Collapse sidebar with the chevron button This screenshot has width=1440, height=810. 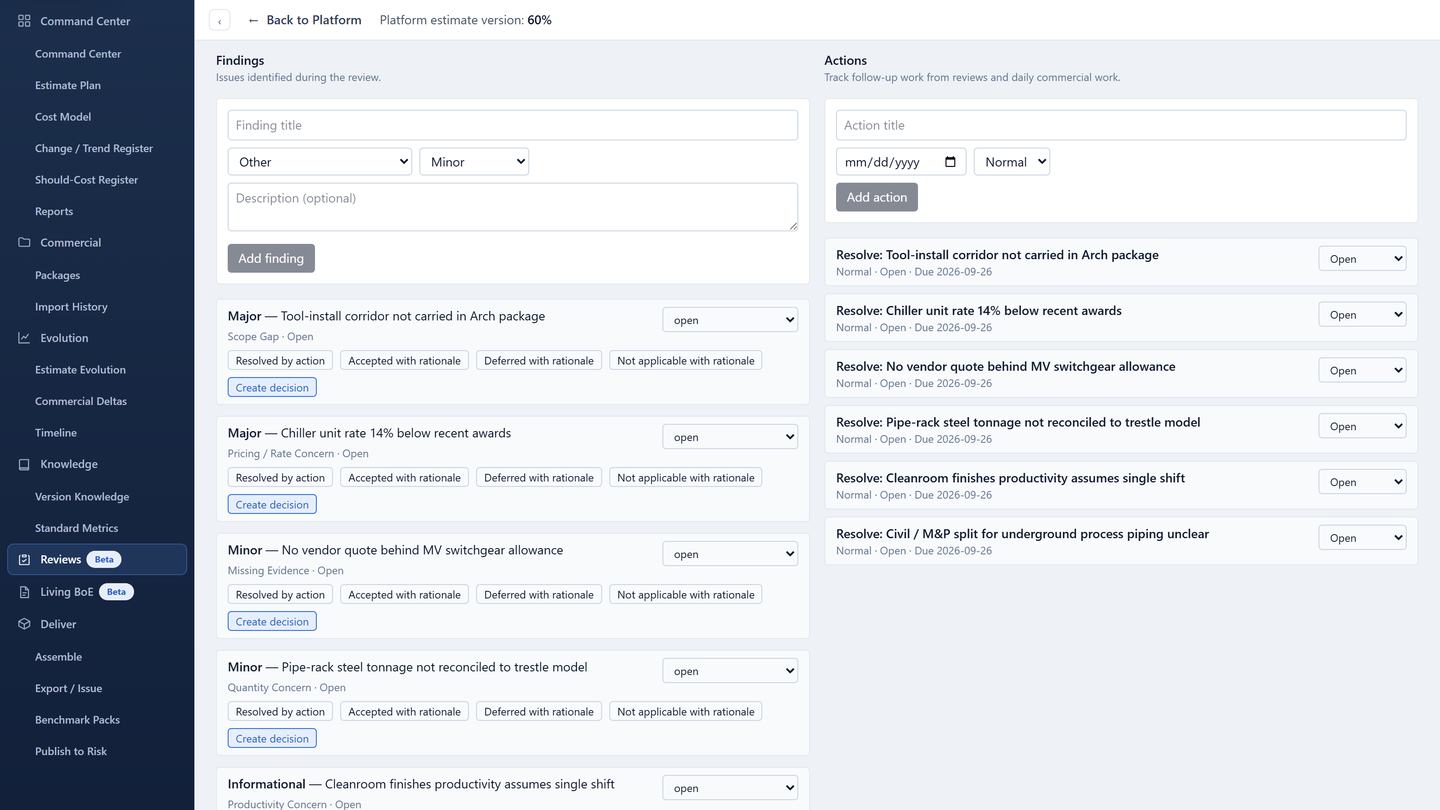click(x=219, y=21)
